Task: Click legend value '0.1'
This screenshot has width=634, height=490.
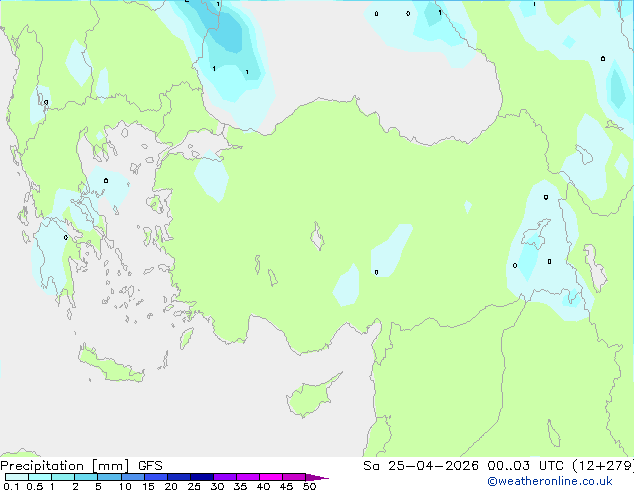Action: [x=11, y=486]
